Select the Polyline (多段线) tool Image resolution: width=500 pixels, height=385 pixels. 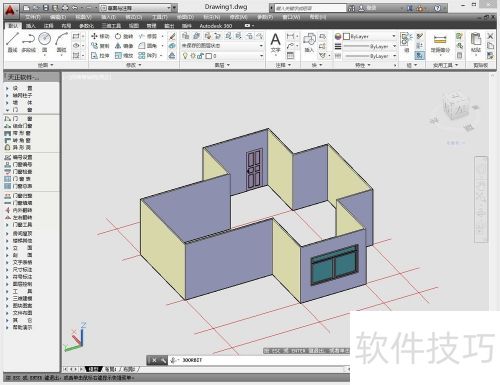28,42
